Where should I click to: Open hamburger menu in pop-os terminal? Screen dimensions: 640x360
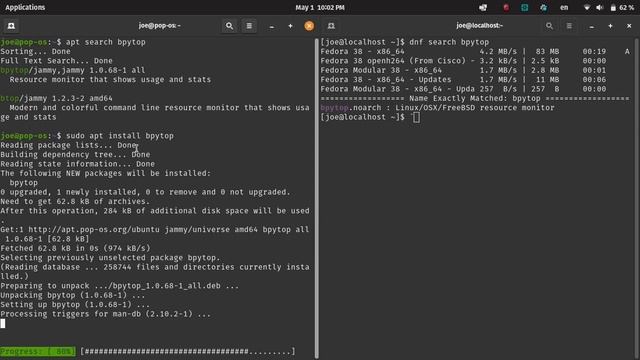coord(249,26)
